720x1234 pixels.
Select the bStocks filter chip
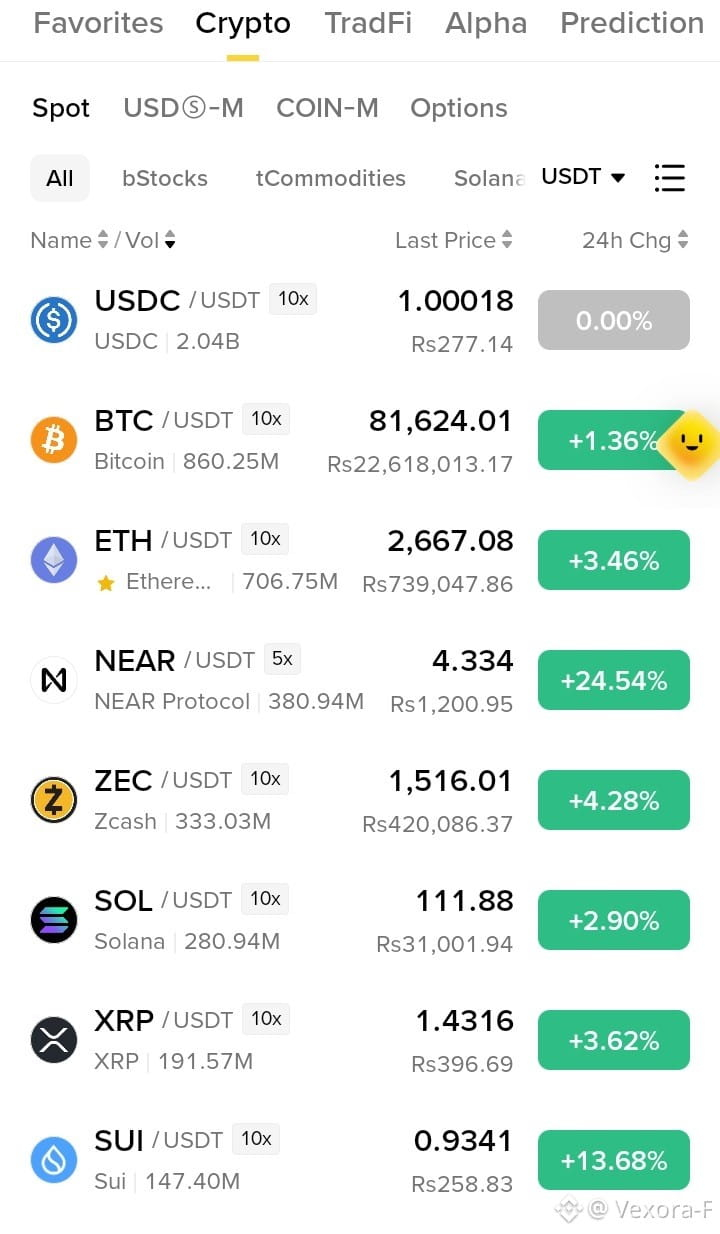[x=165, y=178]
